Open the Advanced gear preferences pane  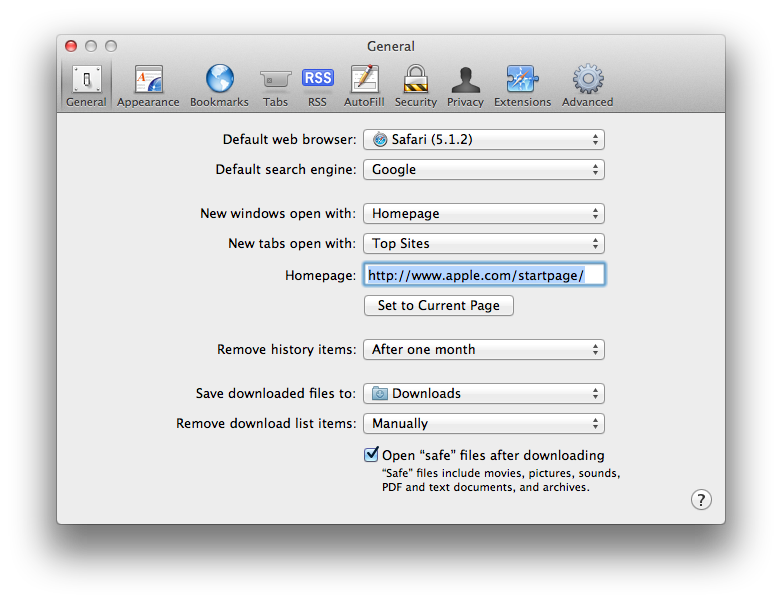(x=587, y=86)
